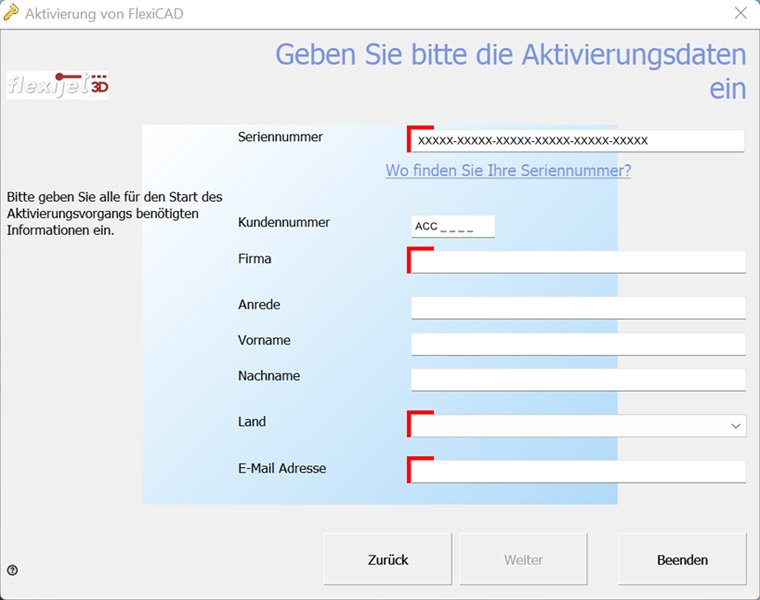Image resolution: width=760 pixels, height=600 pixels.
Task: Click the Kundennummer label
Action: point(284,222)
